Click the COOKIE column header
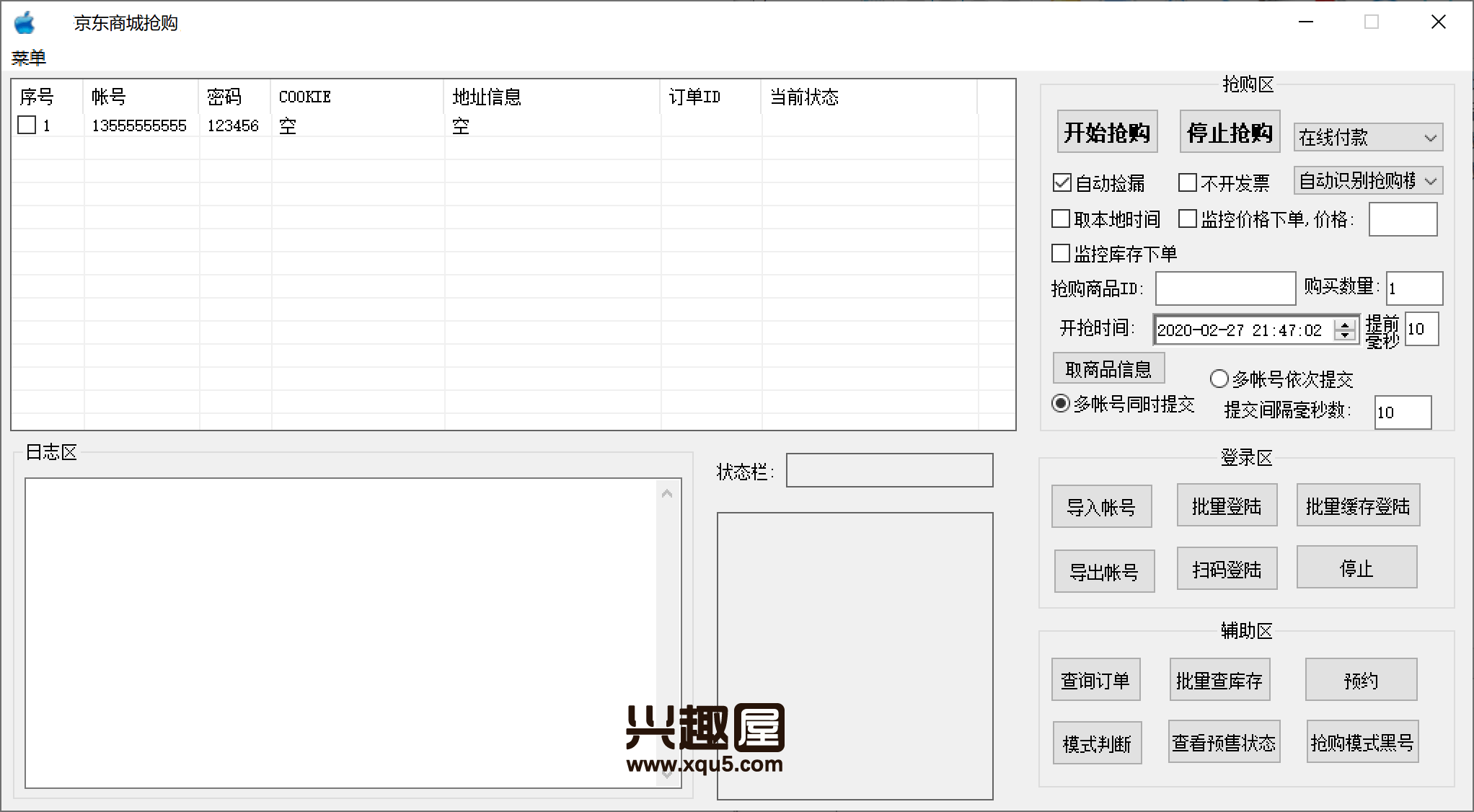Image resolution: width=1474 pixels, height=812 pixels. [357, 97]
